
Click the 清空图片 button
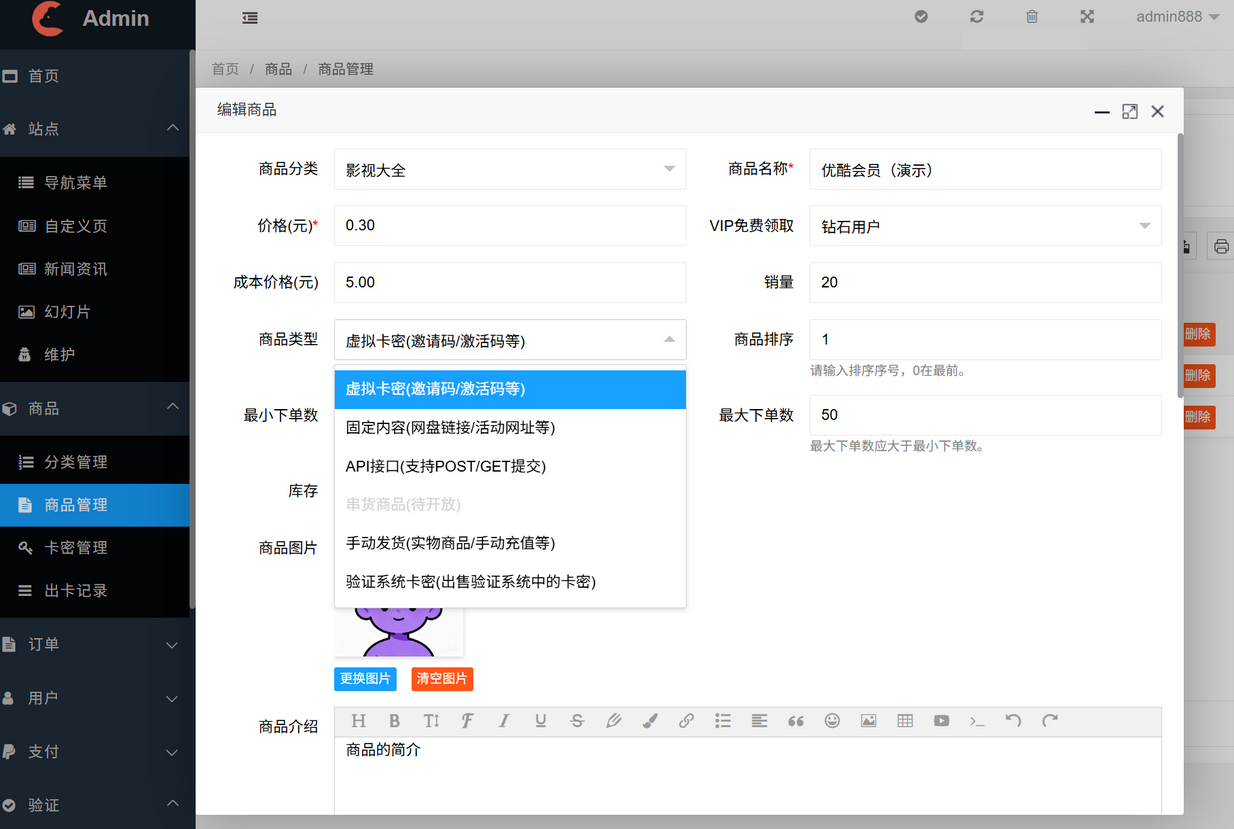(x=442, y=678)
